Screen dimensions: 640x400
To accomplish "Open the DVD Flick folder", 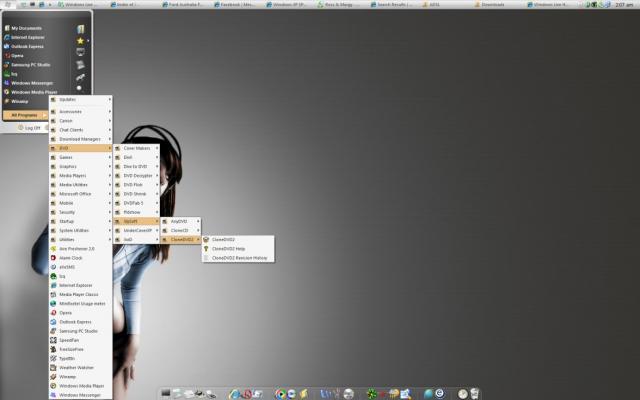I will (x=136, y=184).
